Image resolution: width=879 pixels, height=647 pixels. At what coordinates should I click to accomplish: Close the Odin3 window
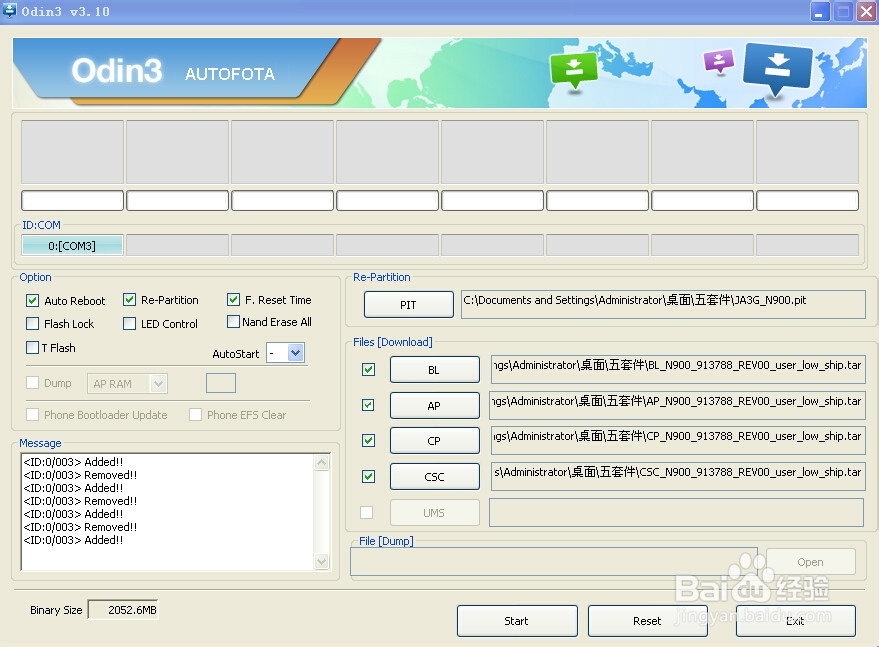[x=866, y=12]
